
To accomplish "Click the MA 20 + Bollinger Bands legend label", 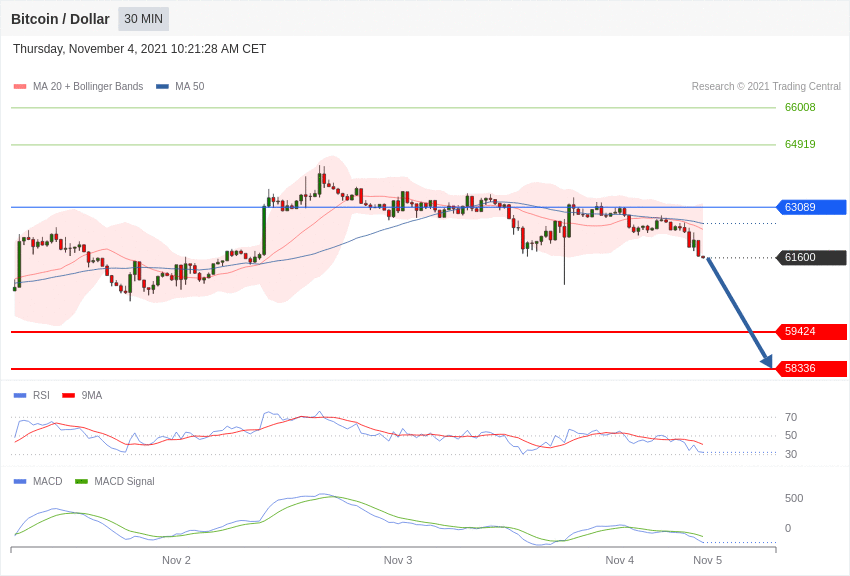I will (88, 86).
